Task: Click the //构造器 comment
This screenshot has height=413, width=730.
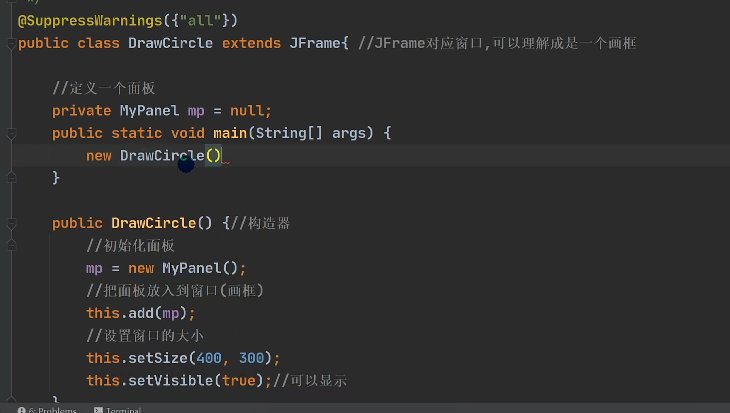Action: (x=260, y=223)
